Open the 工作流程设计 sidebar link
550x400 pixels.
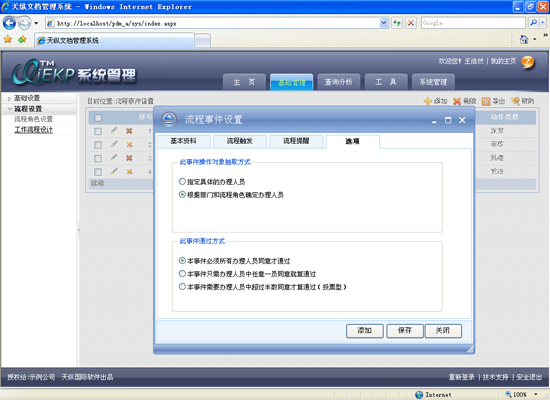tap(34, 130)
